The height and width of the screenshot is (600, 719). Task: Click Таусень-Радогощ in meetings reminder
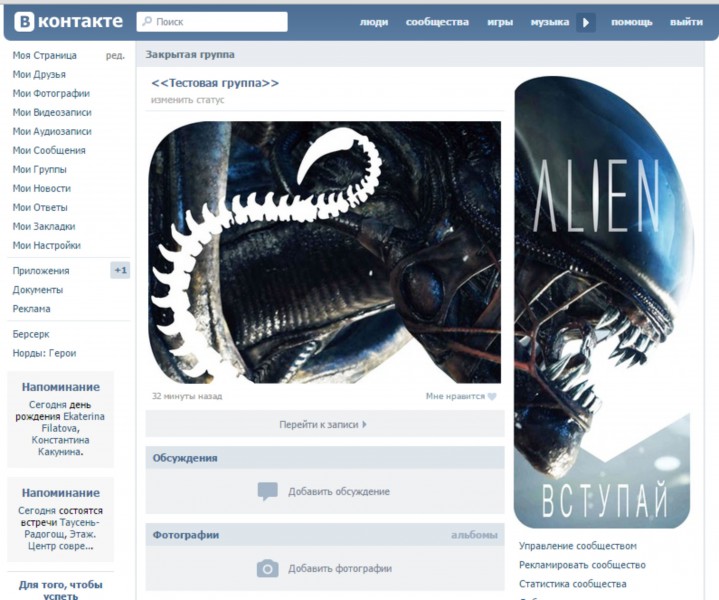pyautogui.click(x=64, y=528)
